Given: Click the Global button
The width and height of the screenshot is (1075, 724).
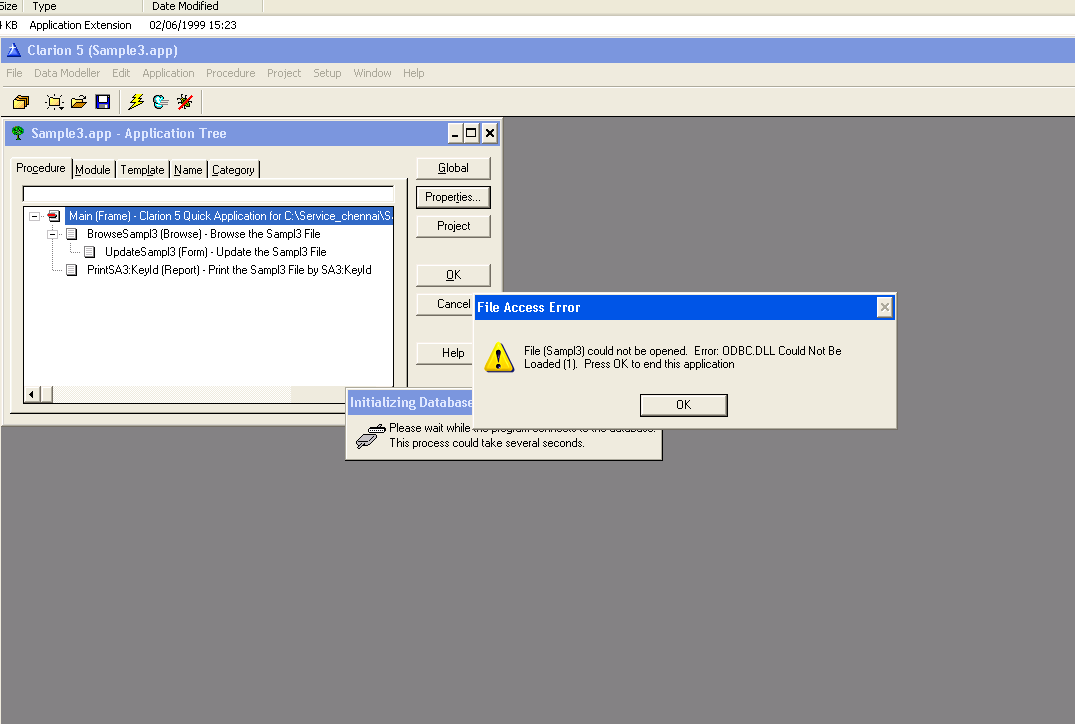Looking at the screenshot, I should coord(453,168).
